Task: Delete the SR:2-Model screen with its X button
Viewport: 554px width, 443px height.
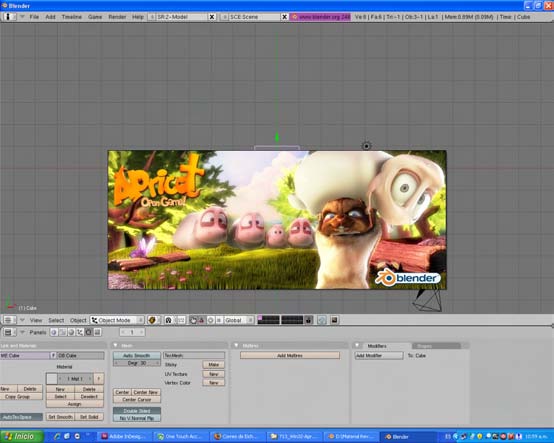Action: click(x=212, y=17)
